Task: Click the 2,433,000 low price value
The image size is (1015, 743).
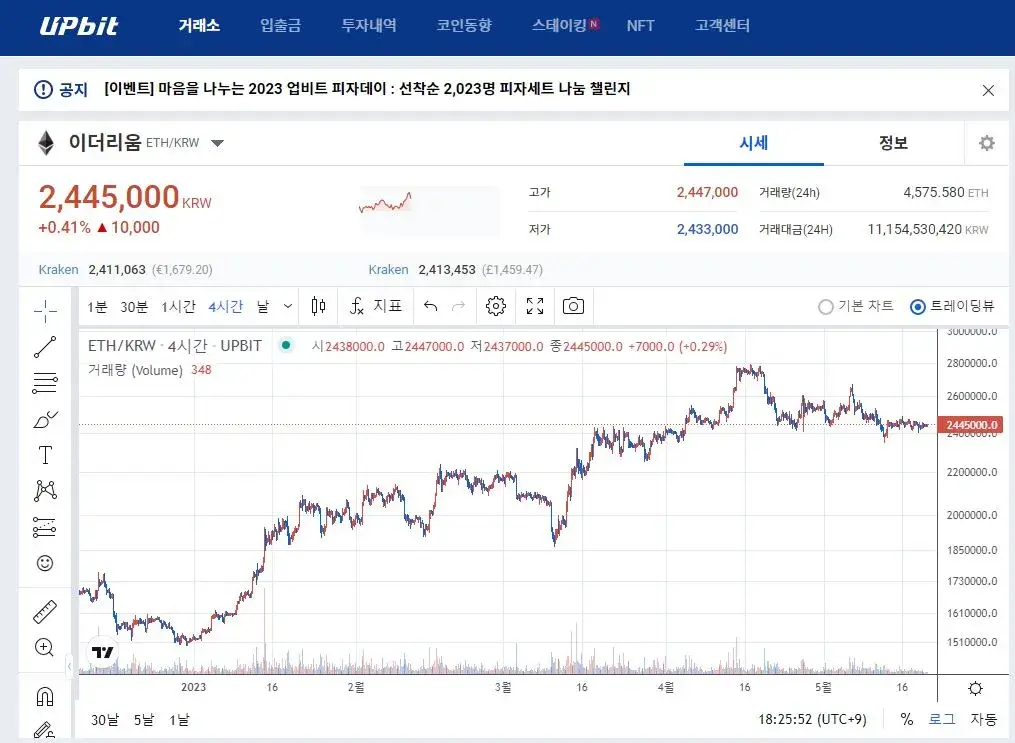Action: click(707, 229)
